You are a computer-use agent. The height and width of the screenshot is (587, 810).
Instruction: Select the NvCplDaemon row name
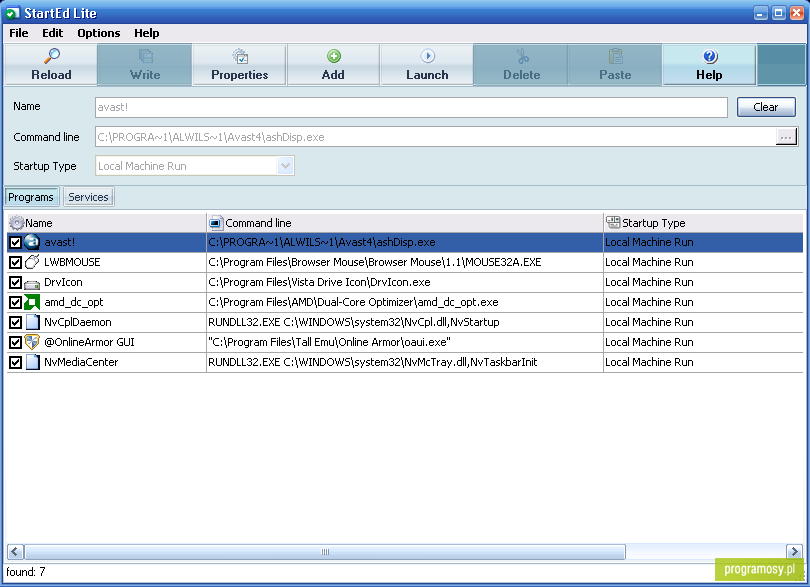click(x=77, y=322)
